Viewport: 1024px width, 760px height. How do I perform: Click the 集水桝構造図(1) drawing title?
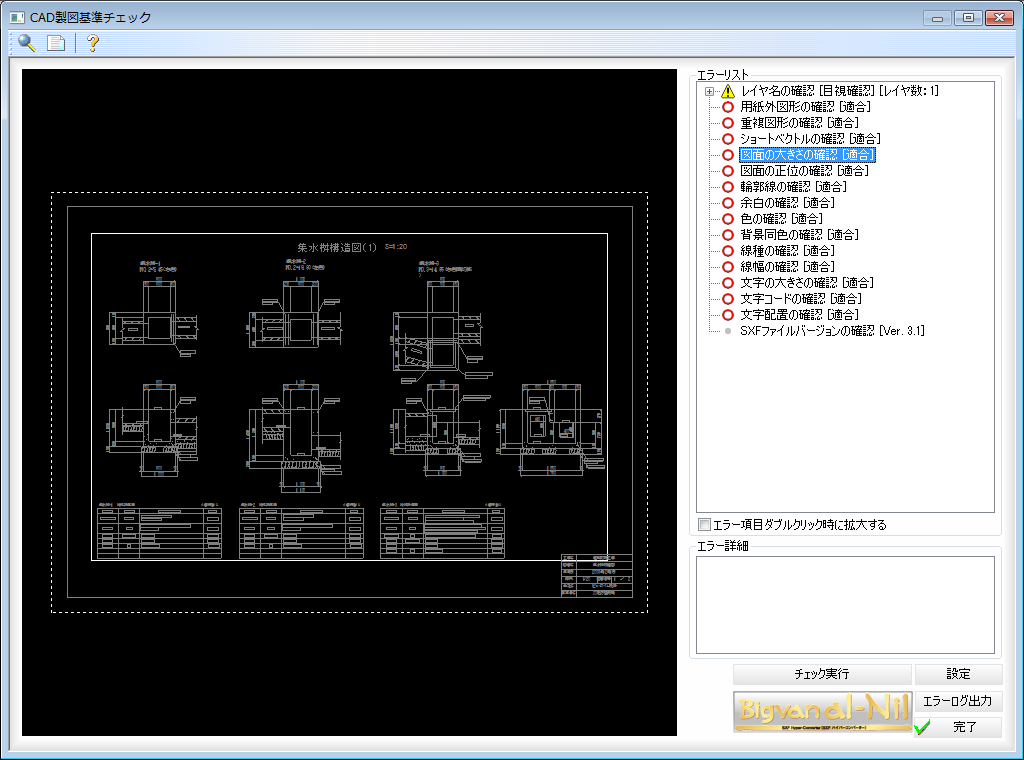(337, 247)
